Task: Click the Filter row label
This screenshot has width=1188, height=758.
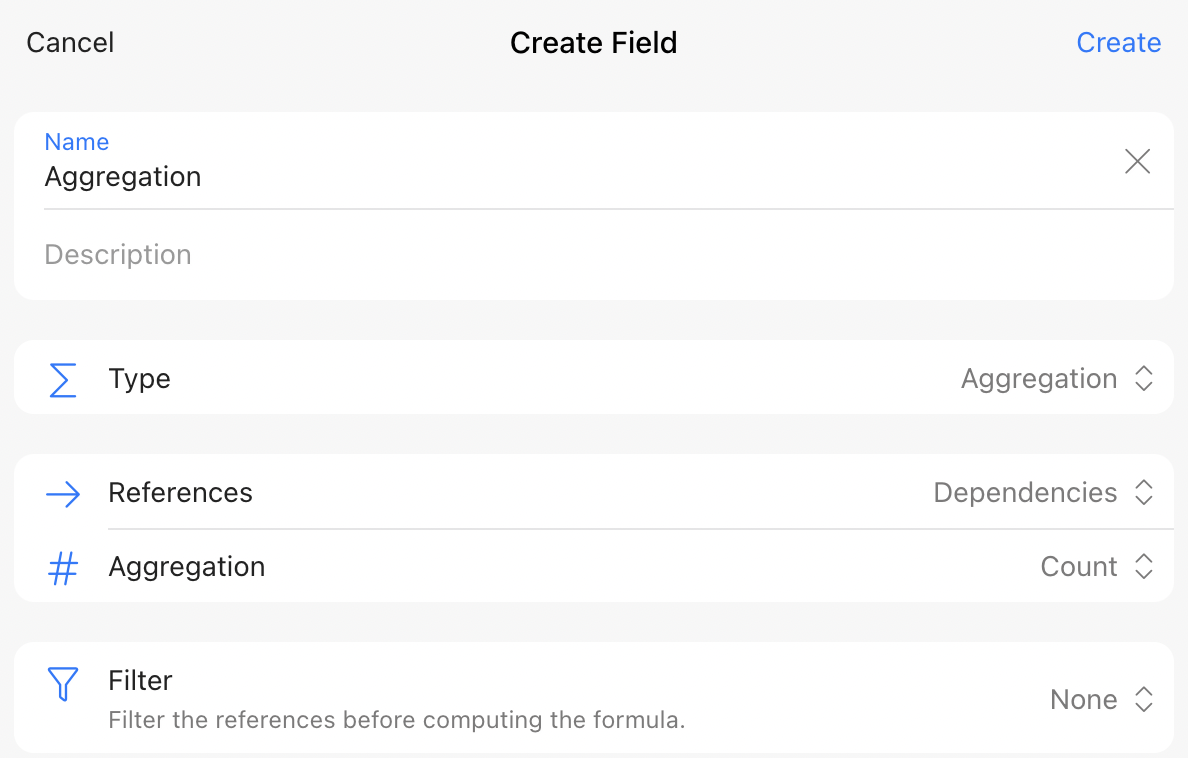Action: coord(141,681)
